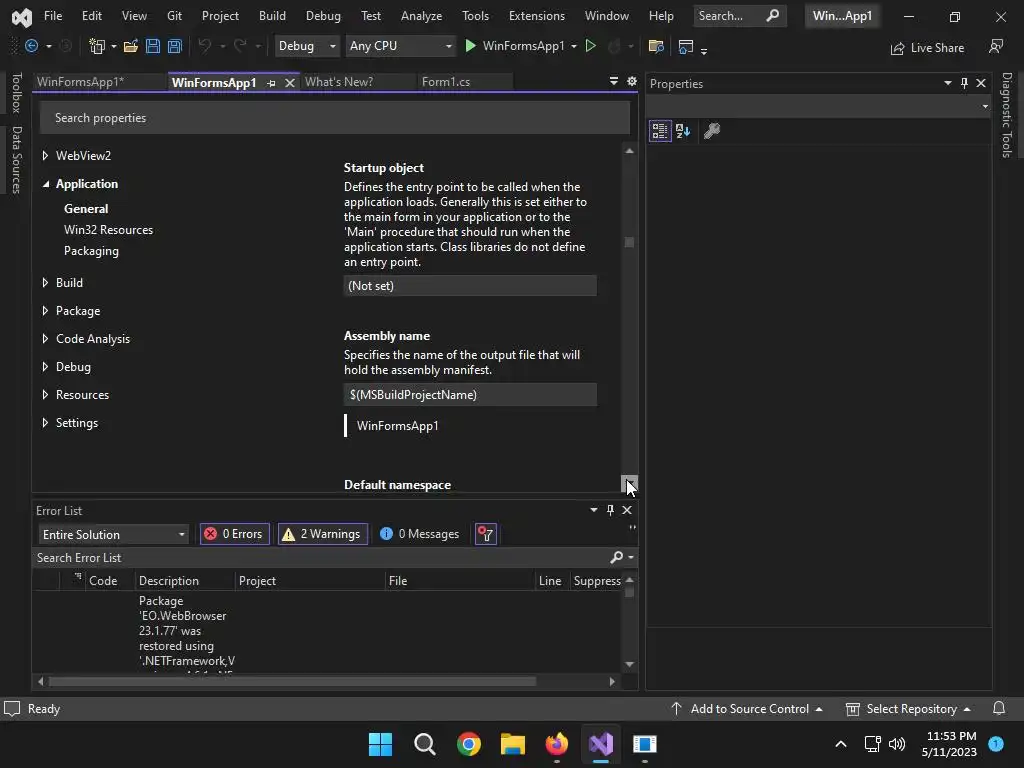Click the Redo arrow icon

240,46
